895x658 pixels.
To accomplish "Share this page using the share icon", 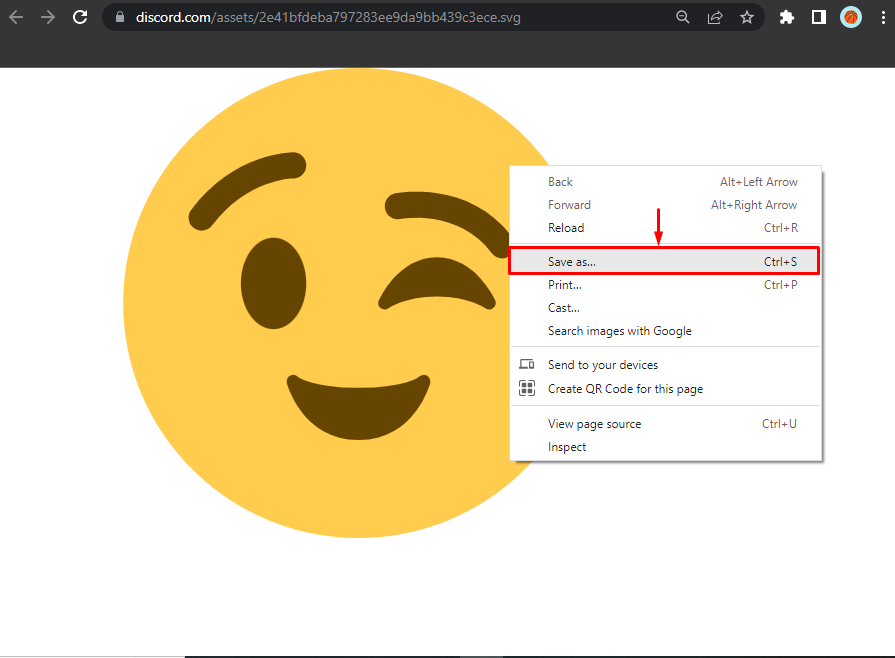I will point(715,17).
